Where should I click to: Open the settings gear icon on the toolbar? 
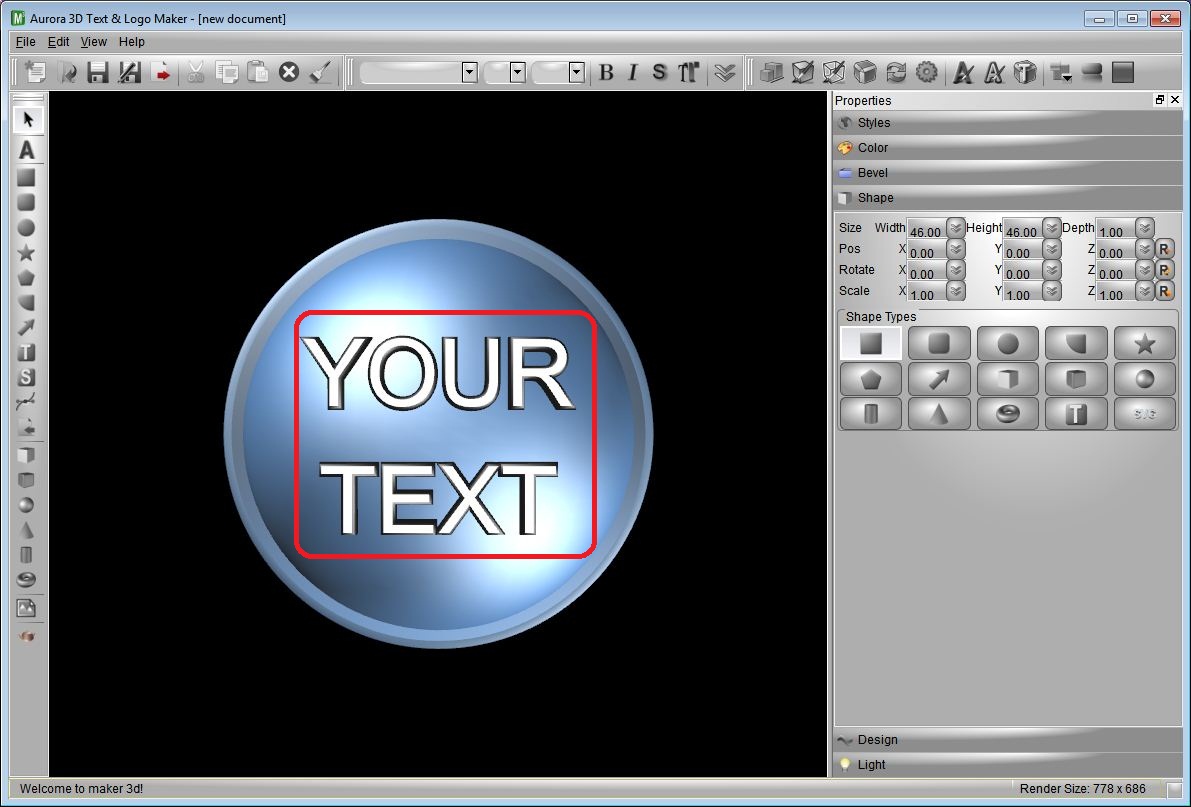point(927,71)
